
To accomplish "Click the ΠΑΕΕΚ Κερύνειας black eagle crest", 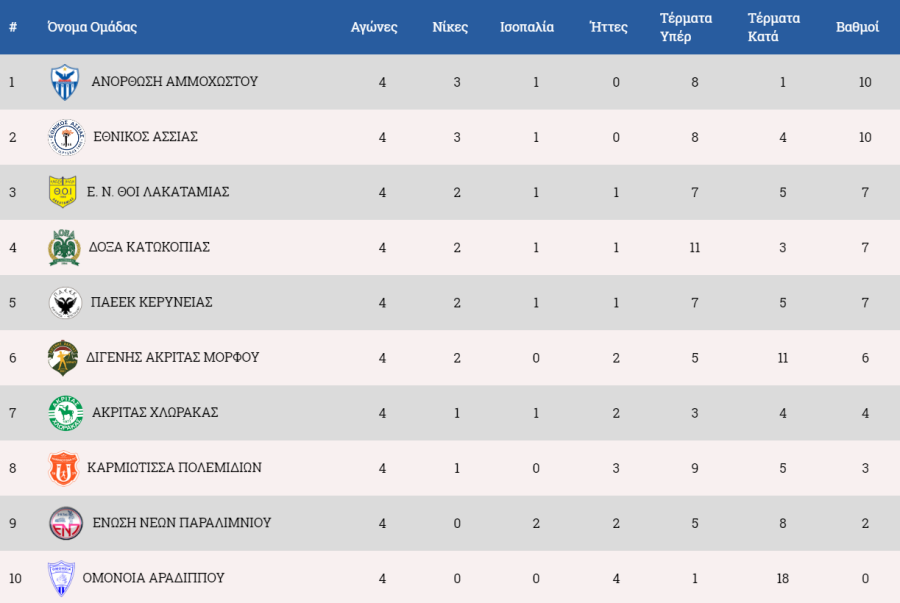I will tap(65, 302).
